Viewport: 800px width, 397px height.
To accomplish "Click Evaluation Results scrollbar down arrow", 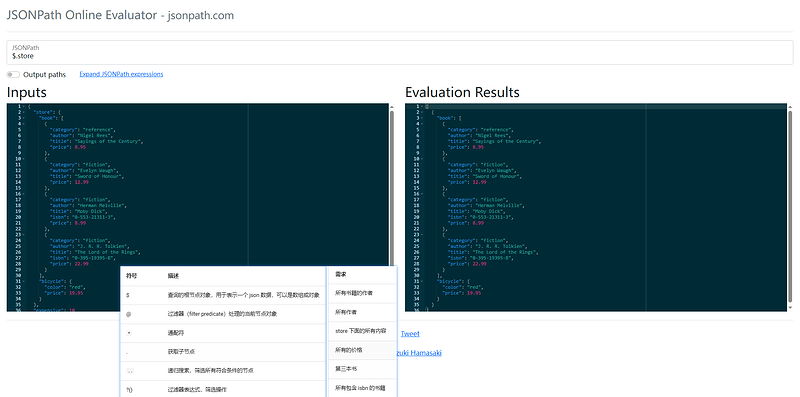I will coord(790,308).
